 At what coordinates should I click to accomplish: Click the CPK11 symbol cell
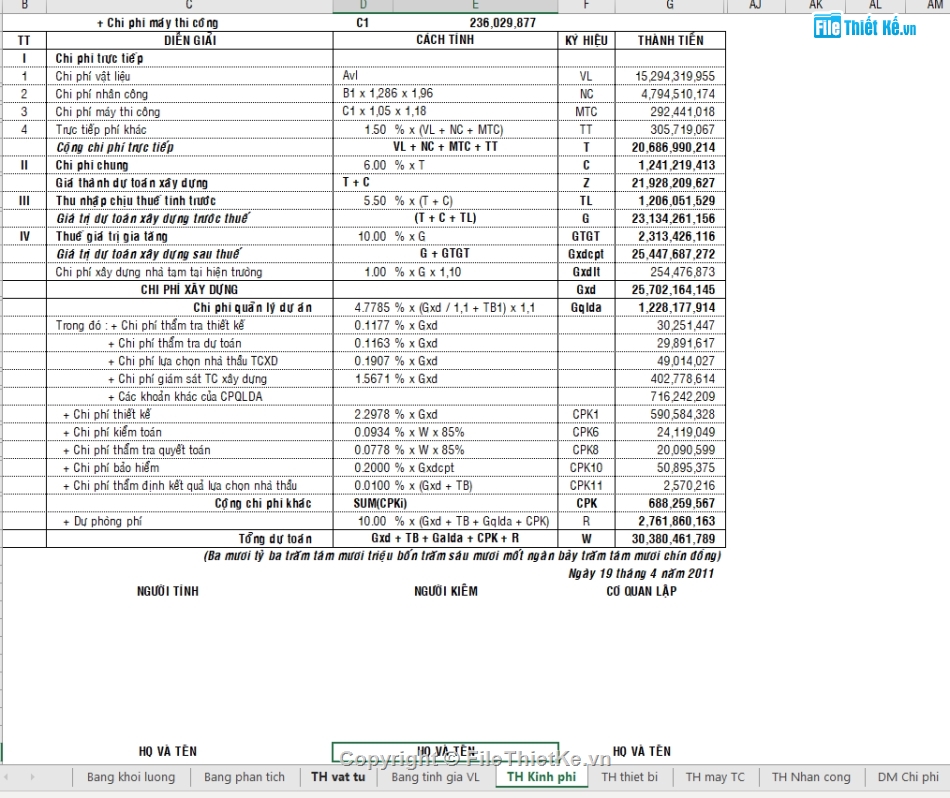(x=586, y=486)
